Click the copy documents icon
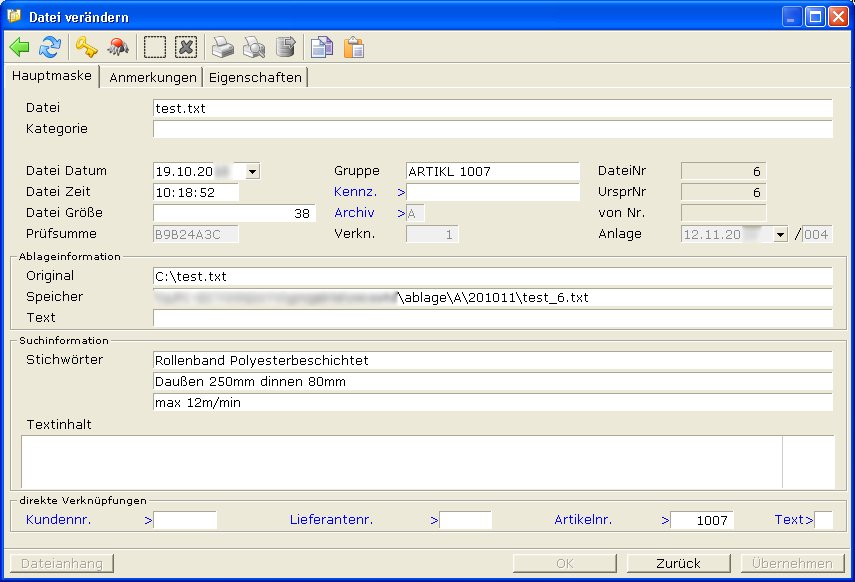 coord(321,47)
